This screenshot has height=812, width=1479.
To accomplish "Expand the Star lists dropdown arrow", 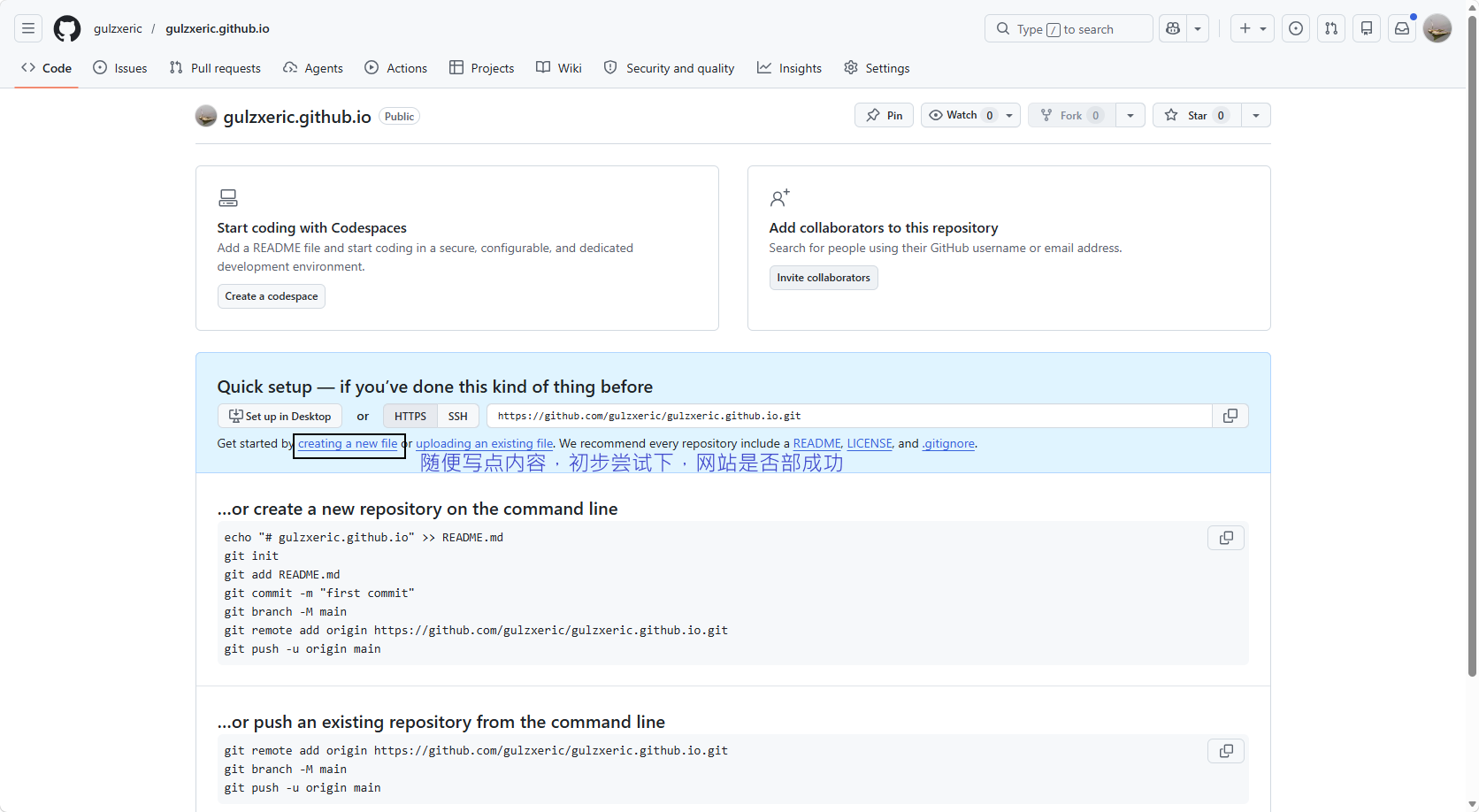I will pos(1256,115).
